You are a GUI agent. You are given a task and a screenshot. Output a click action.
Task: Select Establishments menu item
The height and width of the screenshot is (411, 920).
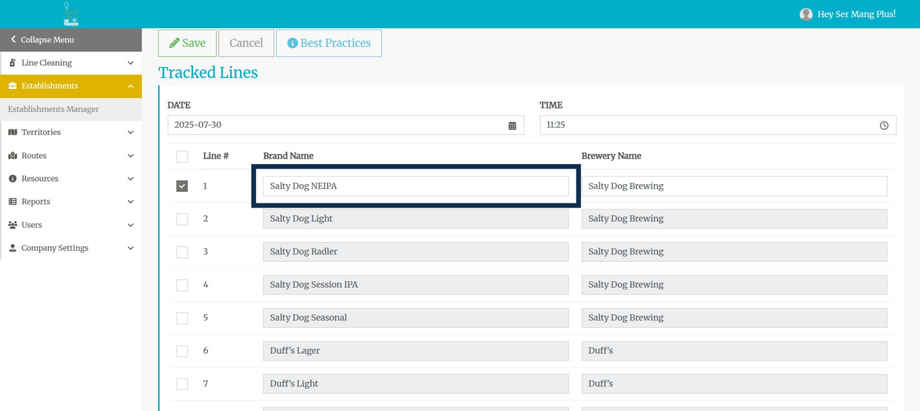71,86
